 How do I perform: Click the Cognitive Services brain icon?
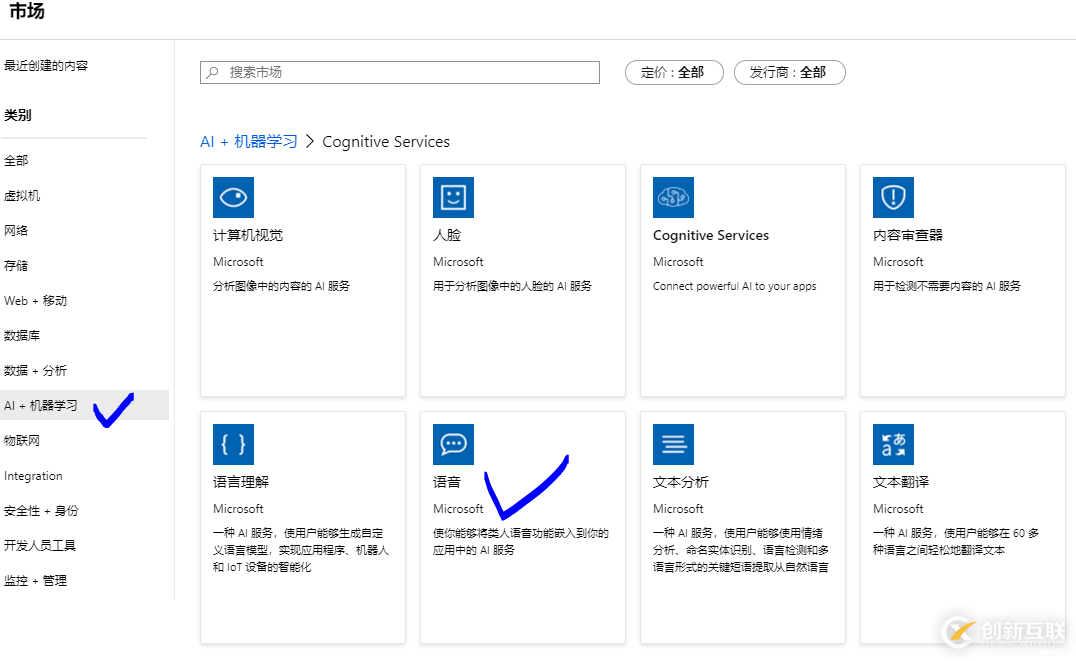tap(673, 198)
